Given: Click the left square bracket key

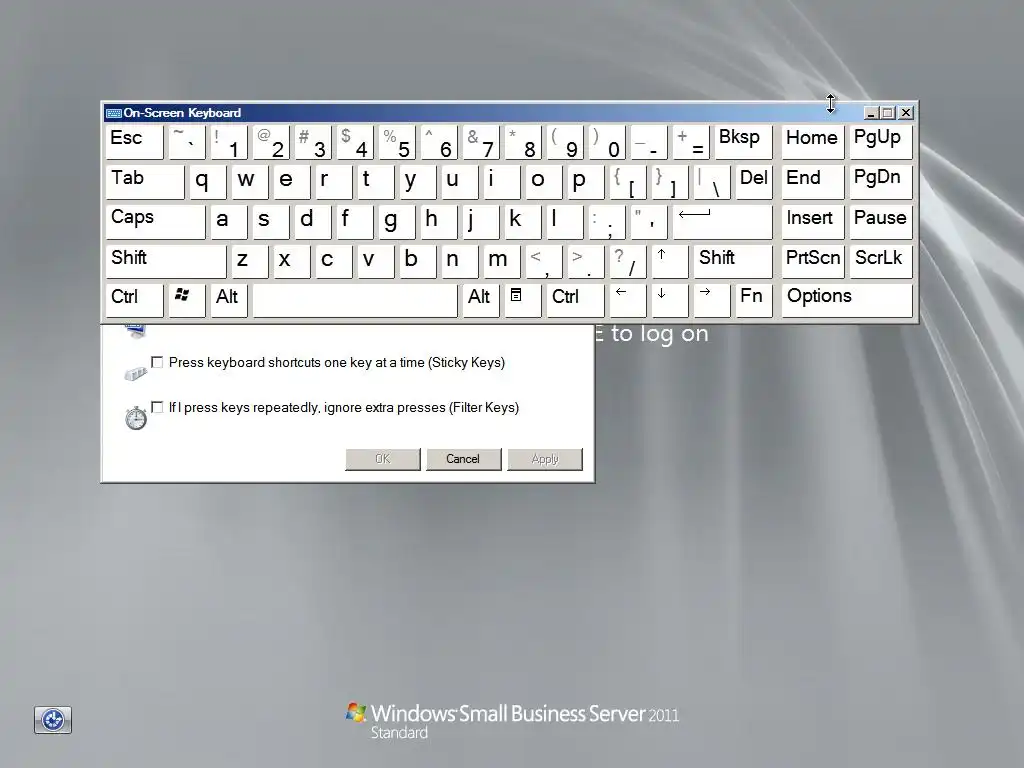Looking at the screenshot, I should click(628, 182).
